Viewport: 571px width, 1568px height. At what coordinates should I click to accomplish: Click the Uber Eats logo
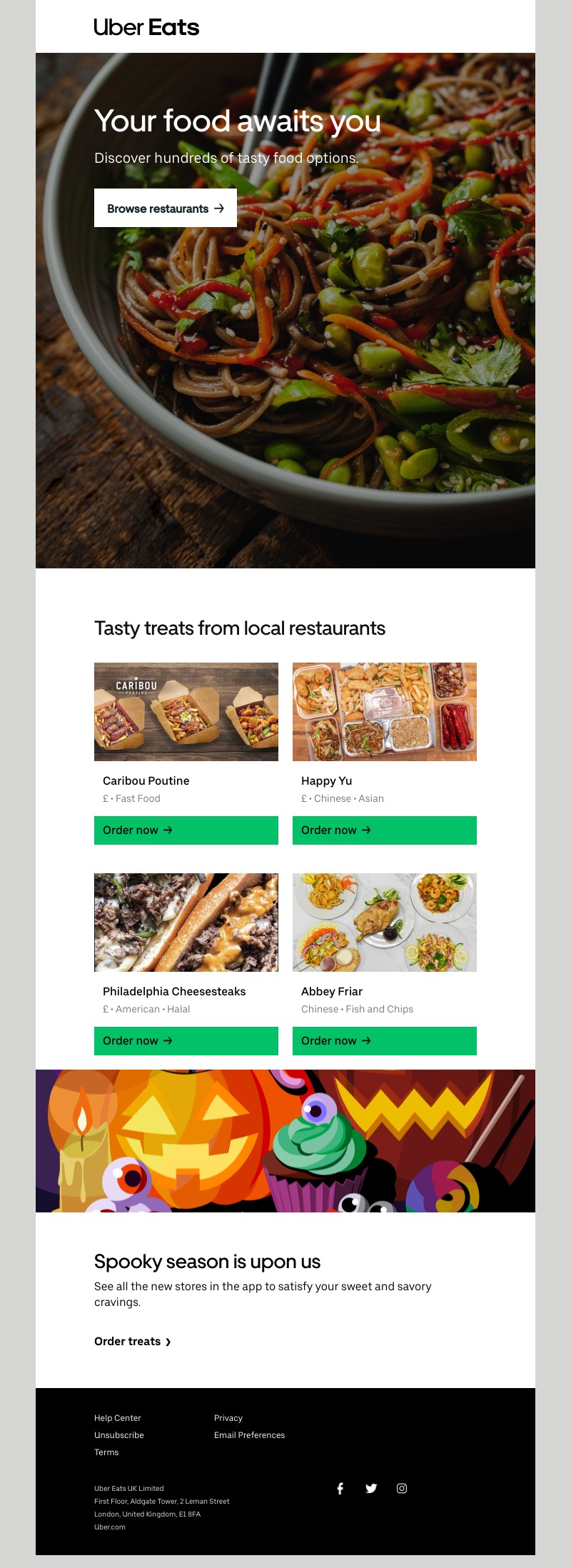[x=146, y=27]
